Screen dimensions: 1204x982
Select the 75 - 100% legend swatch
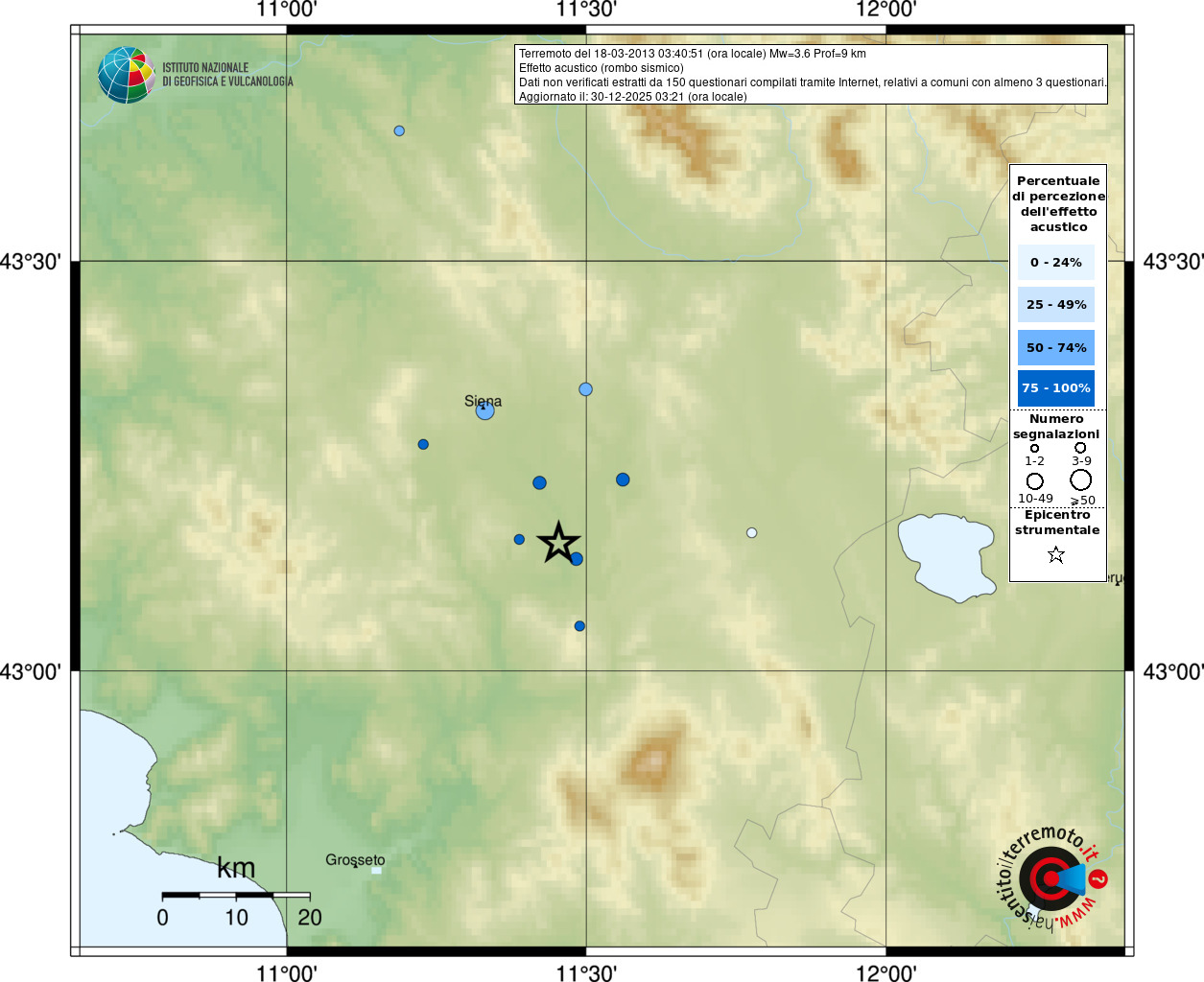pos(1055,388)
